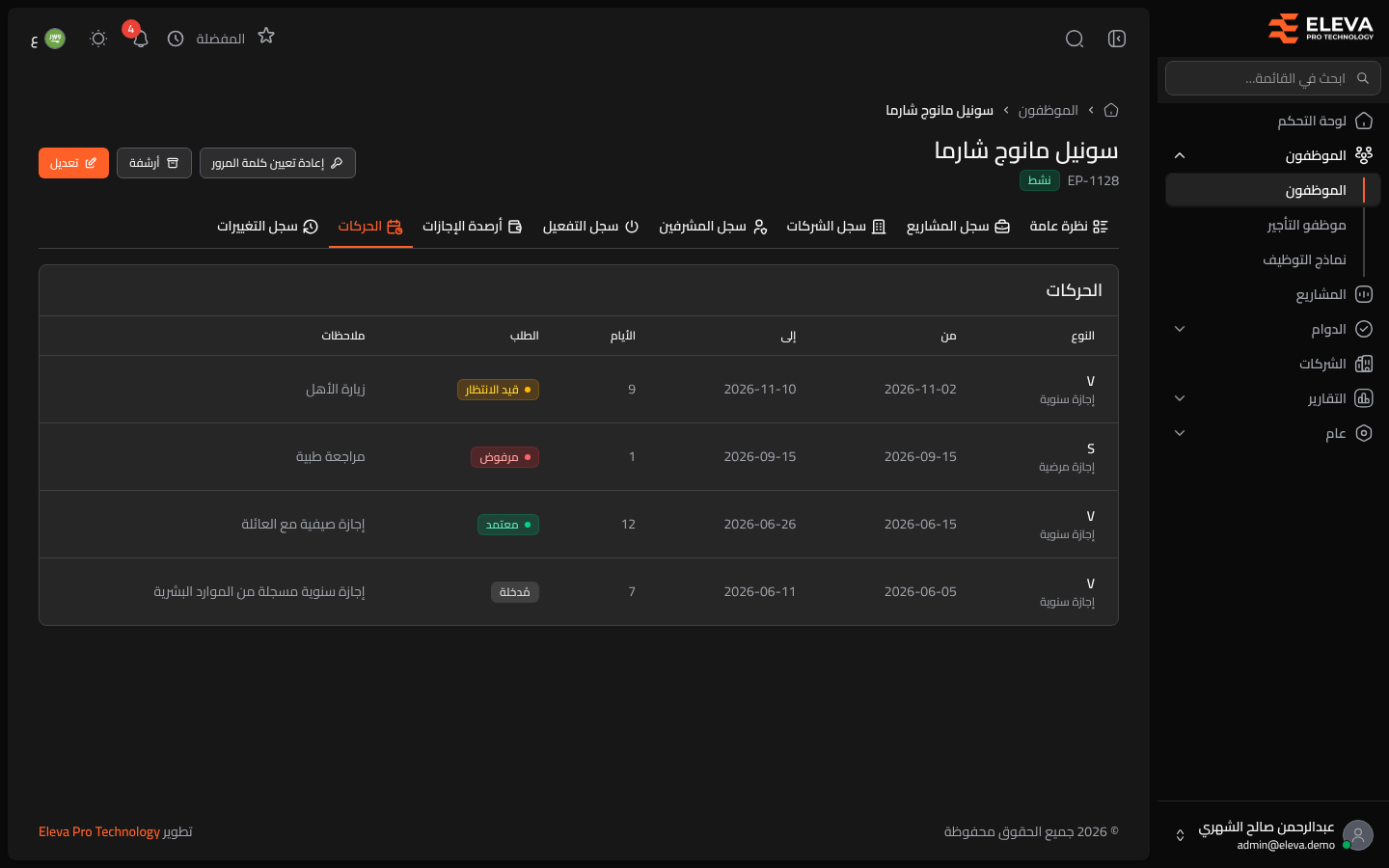Toggle light theme sun icon
The width and height of the screenshot is (1389, 868).
click(x=98, y=39)
